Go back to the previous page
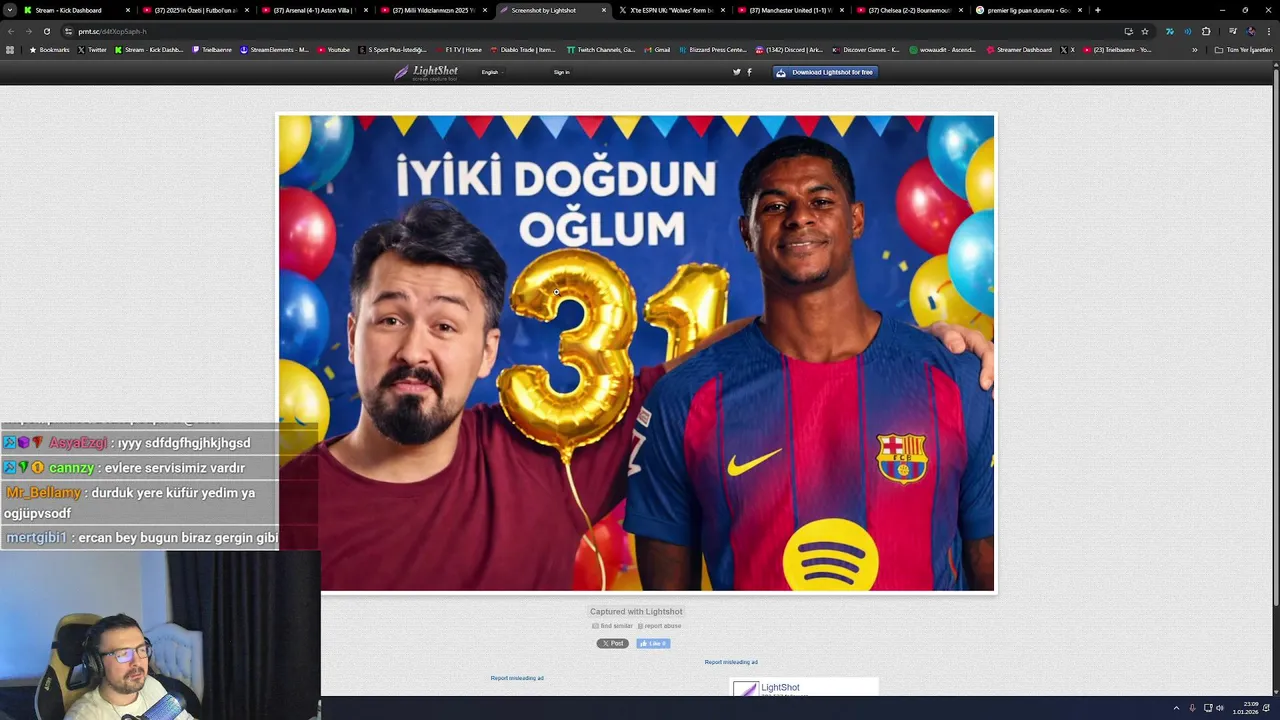The width and height of the screenshot is (1280, 720). (11, 31)
